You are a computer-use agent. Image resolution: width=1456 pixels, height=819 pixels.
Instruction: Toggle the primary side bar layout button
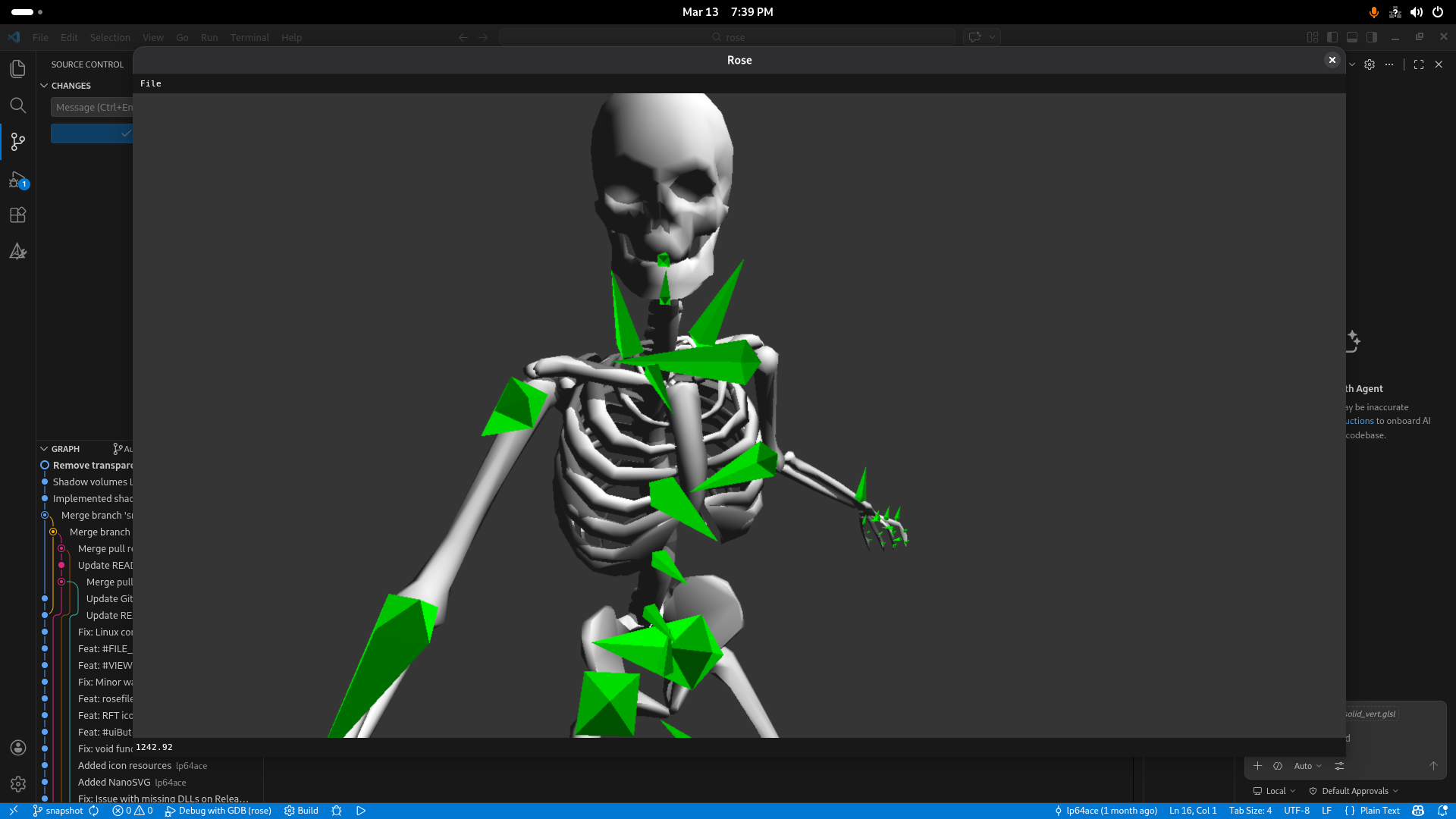(1332, 37)
